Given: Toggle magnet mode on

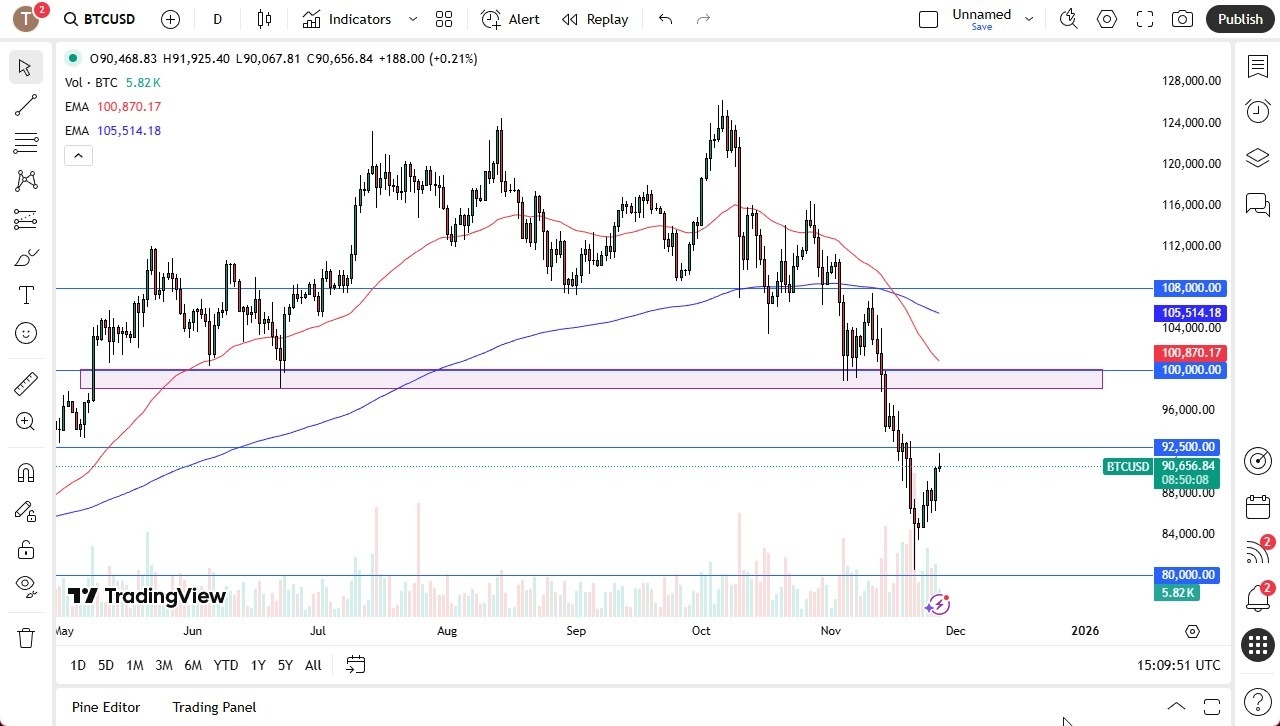Looking at the screenshot, I should click(x=26, y=471).
